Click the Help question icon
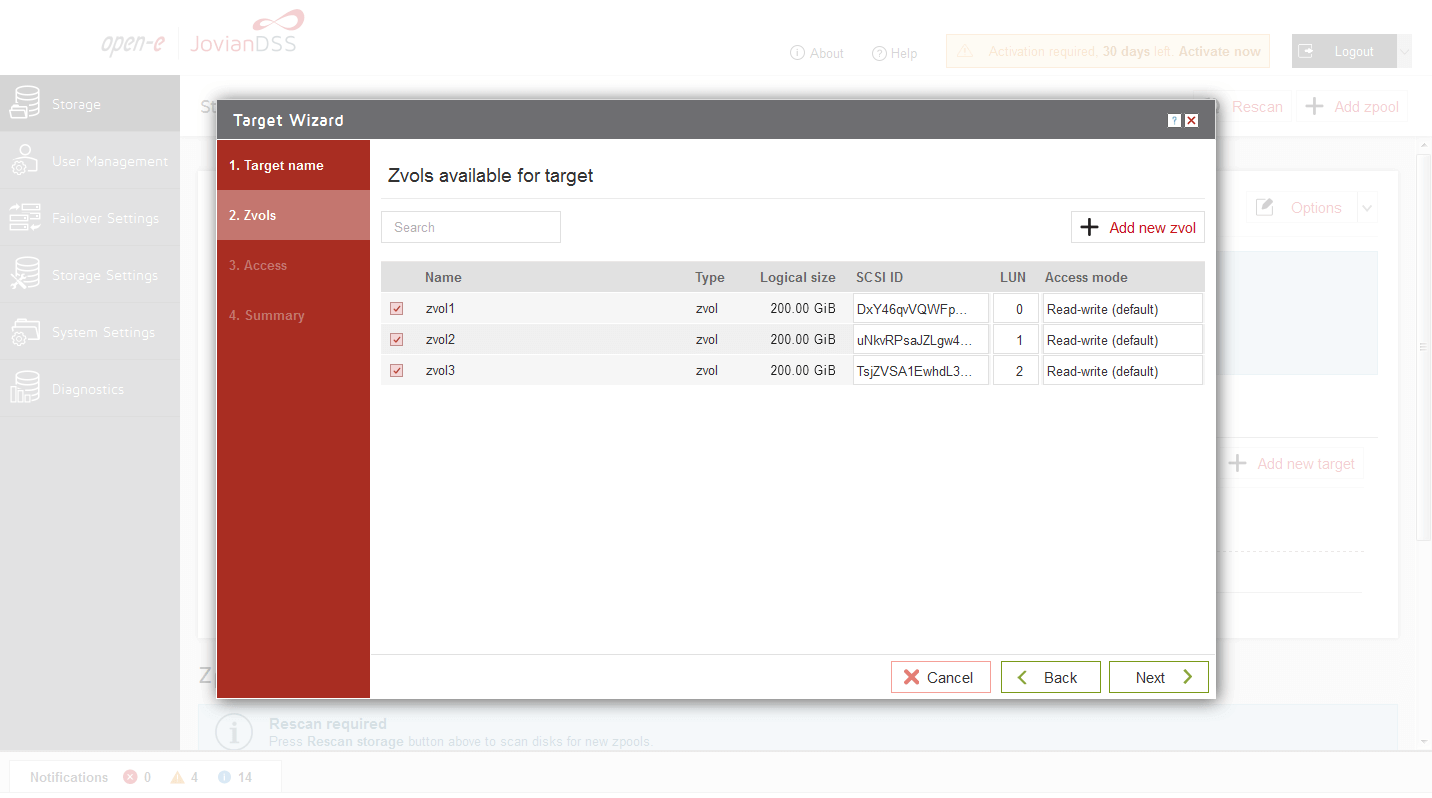The width and height of the screenshot is (1432, 798). point(879,53)
